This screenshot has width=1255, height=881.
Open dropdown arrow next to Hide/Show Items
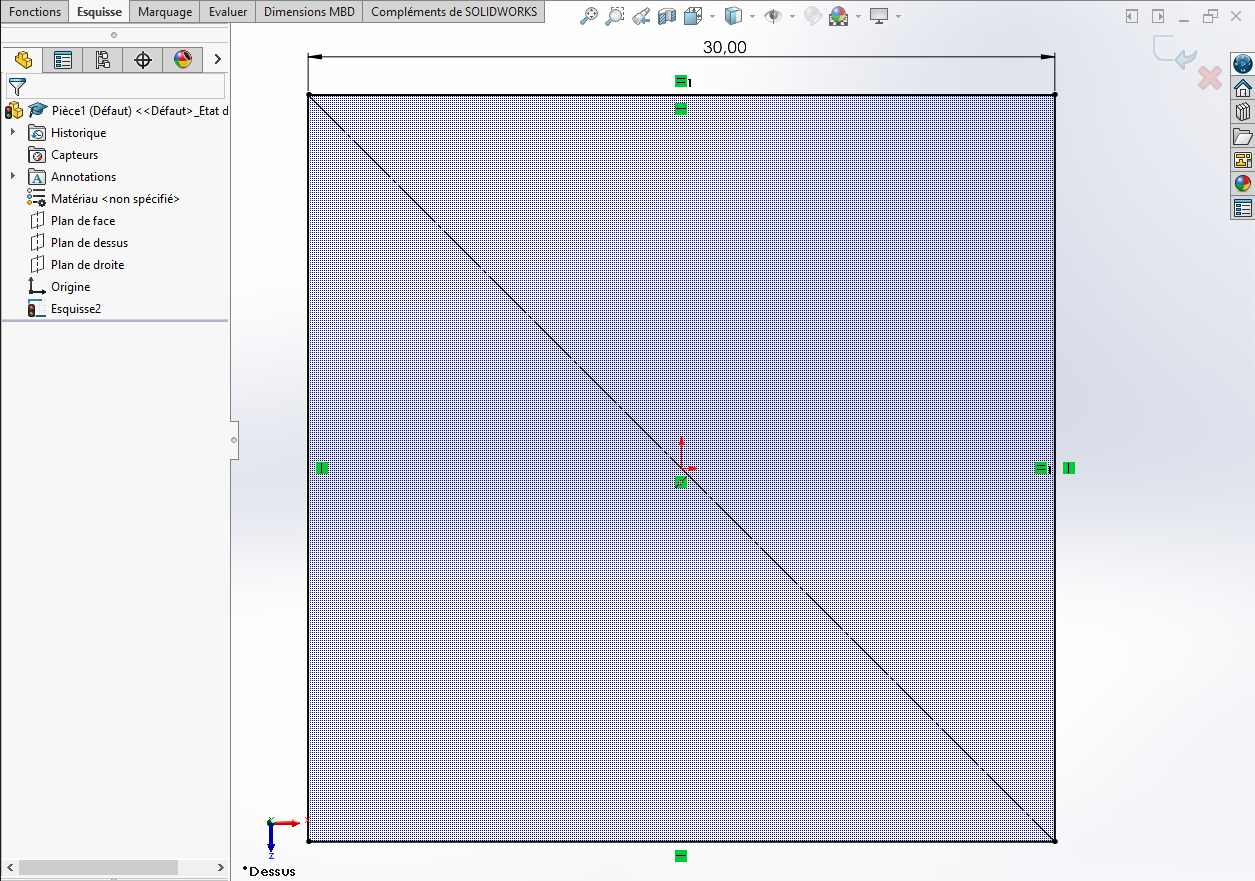[x=792, y=16]
